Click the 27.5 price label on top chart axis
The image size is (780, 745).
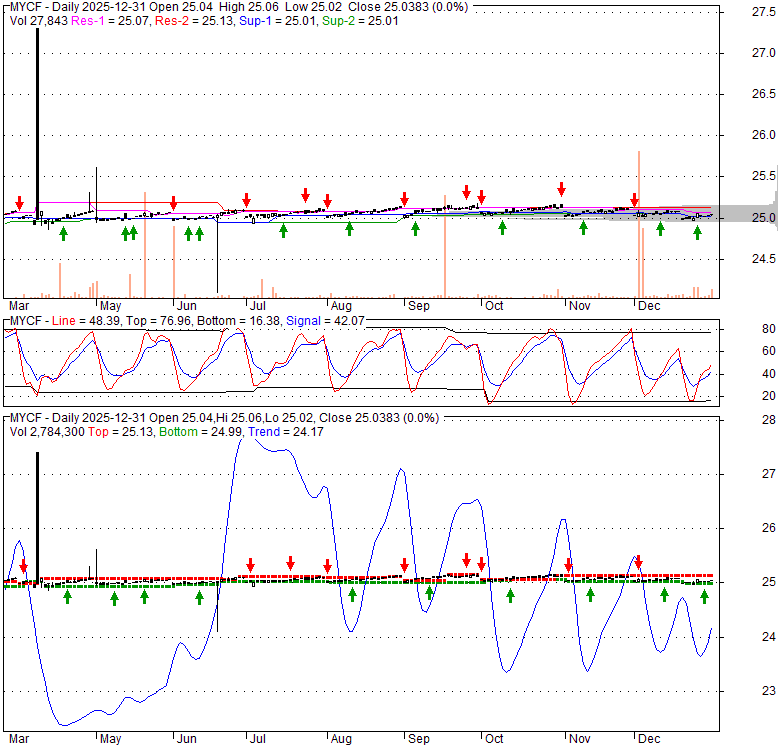pyautogui.click(x=738, y=12)
